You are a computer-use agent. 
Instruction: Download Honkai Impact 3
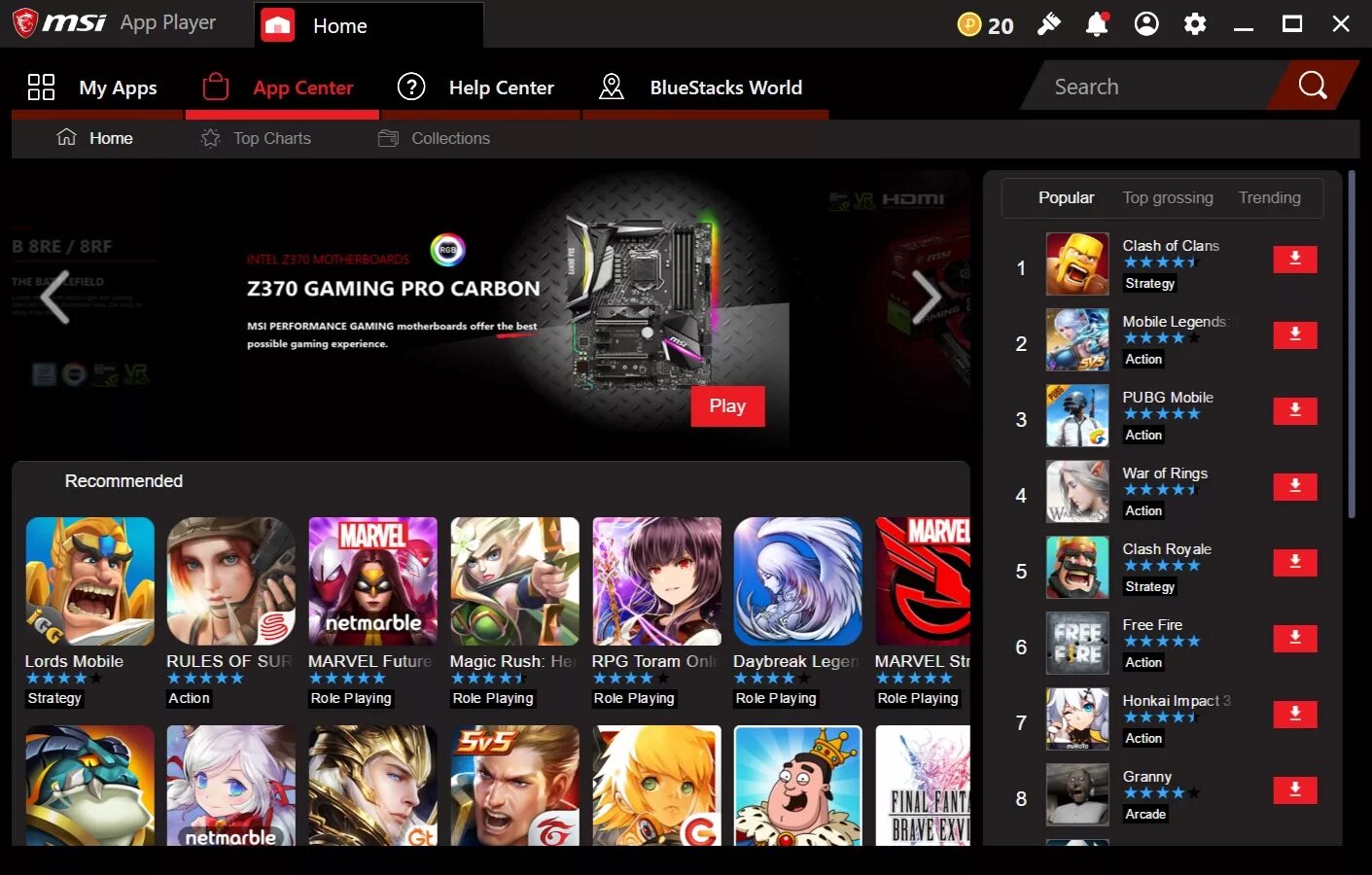pos(1295,714)
